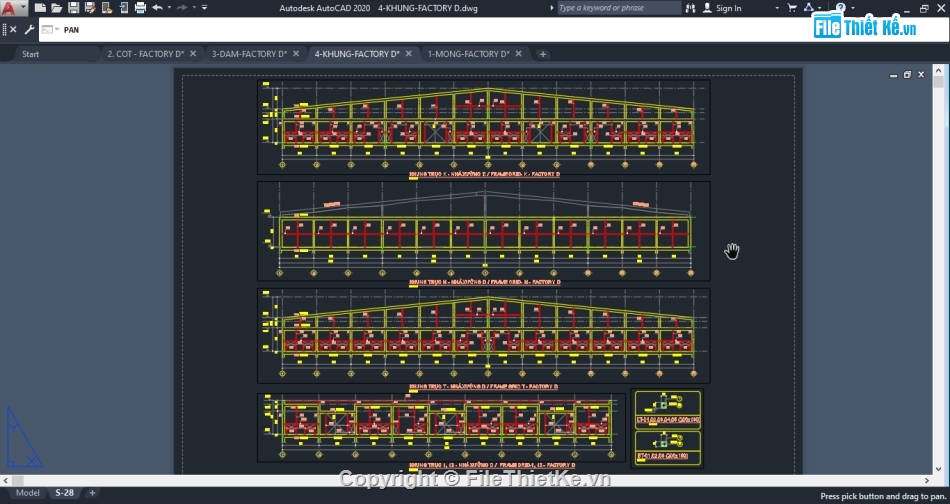
Task: Click the vertical scrollbar thumb
Action: [x=938, y=81]
